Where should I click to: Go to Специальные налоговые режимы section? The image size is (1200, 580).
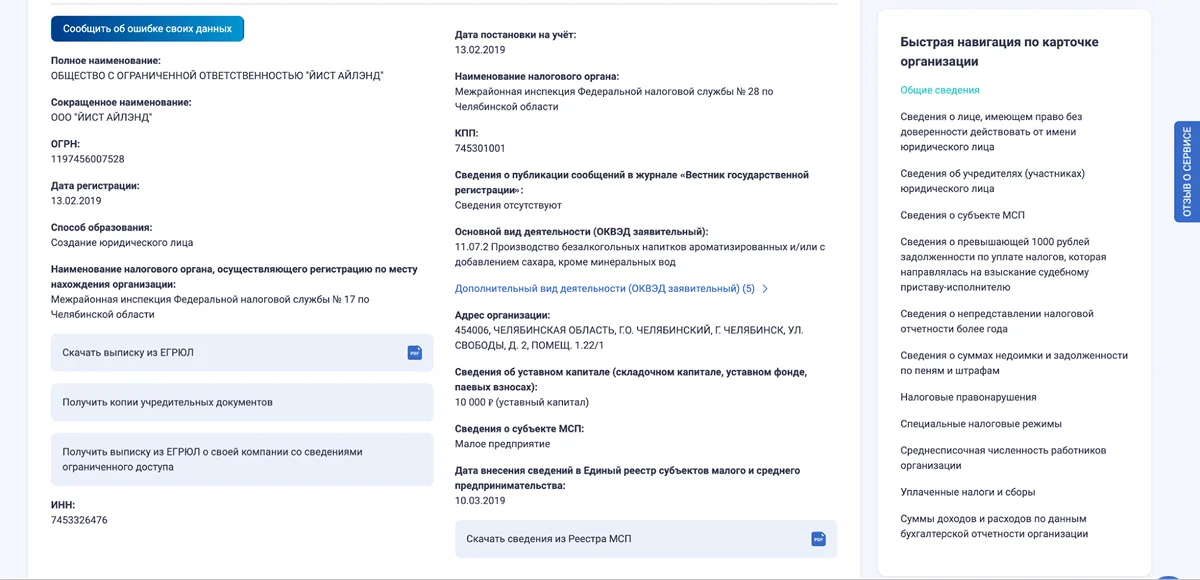point(981,424)
